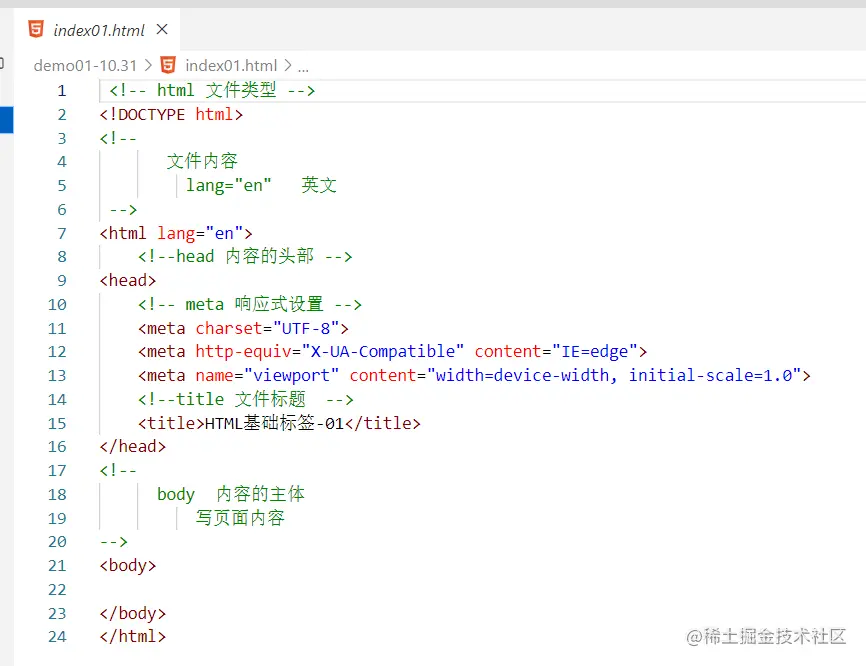Expand the breadcrumb ellipsis item
The width and height of the screenshot is (866, 666).
(303, 67)
